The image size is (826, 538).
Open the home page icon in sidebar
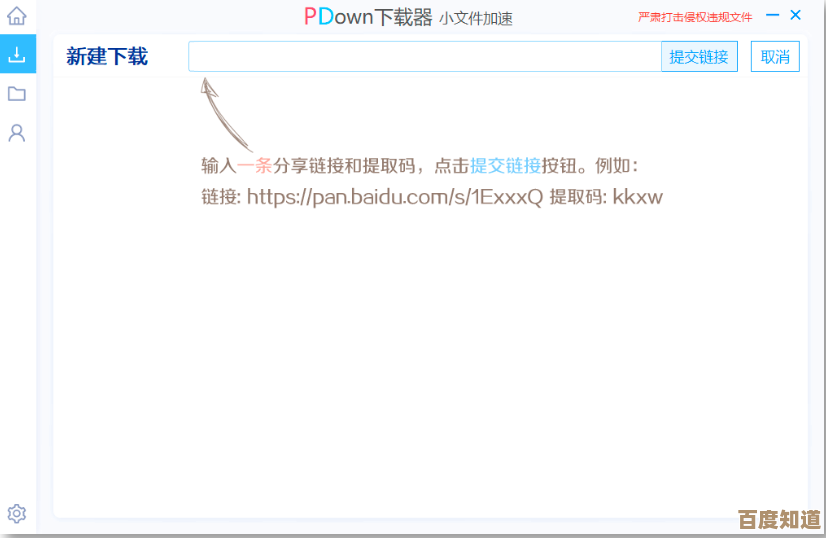point(17,16)
